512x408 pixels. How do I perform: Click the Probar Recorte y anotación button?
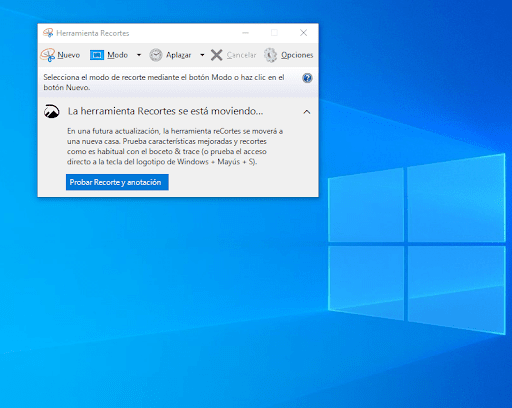click(117, 182)
